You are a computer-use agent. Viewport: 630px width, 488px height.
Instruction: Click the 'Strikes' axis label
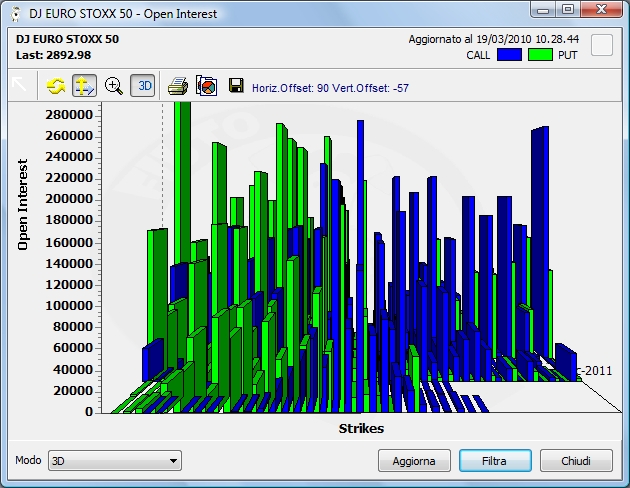(361, 429)
